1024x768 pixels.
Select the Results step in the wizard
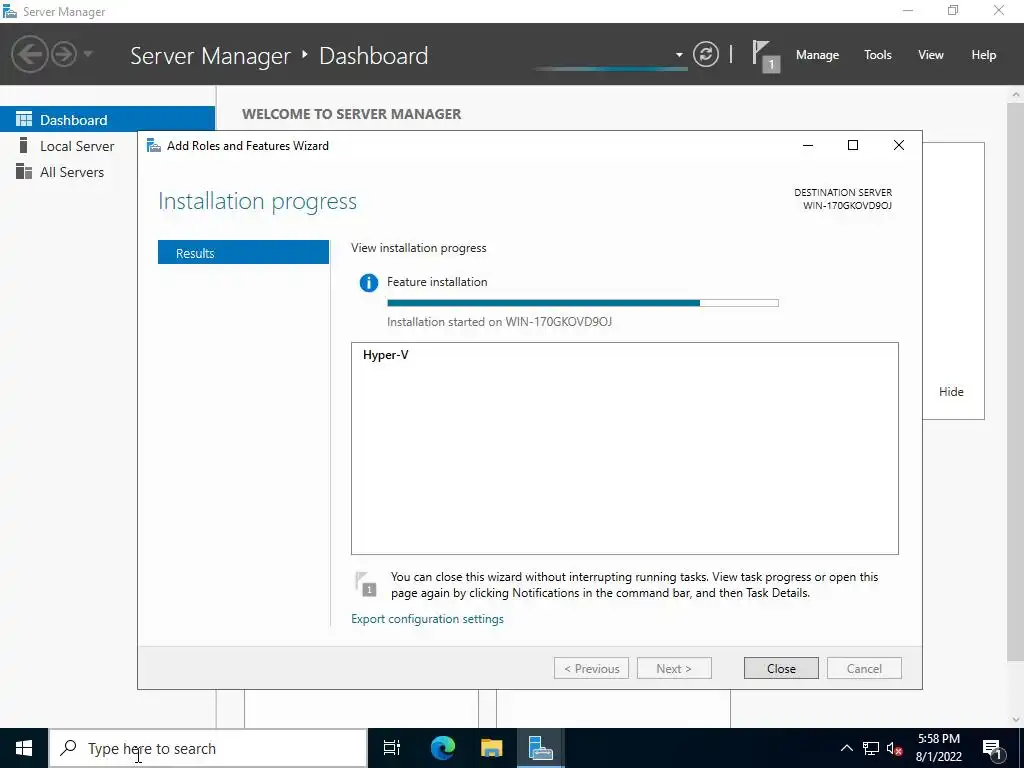[243, 253]
